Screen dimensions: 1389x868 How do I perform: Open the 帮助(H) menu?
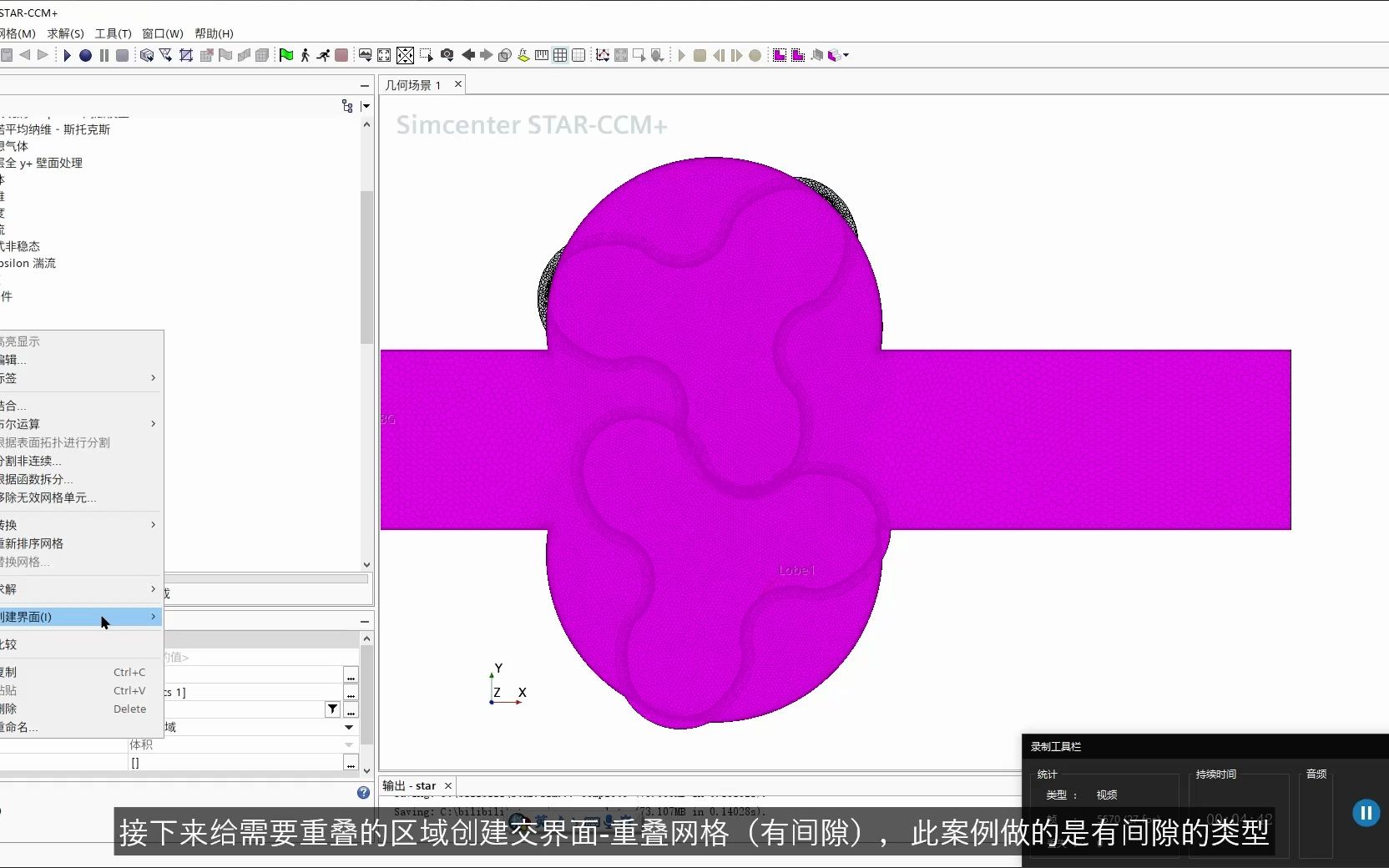click(x=214, y=33)
